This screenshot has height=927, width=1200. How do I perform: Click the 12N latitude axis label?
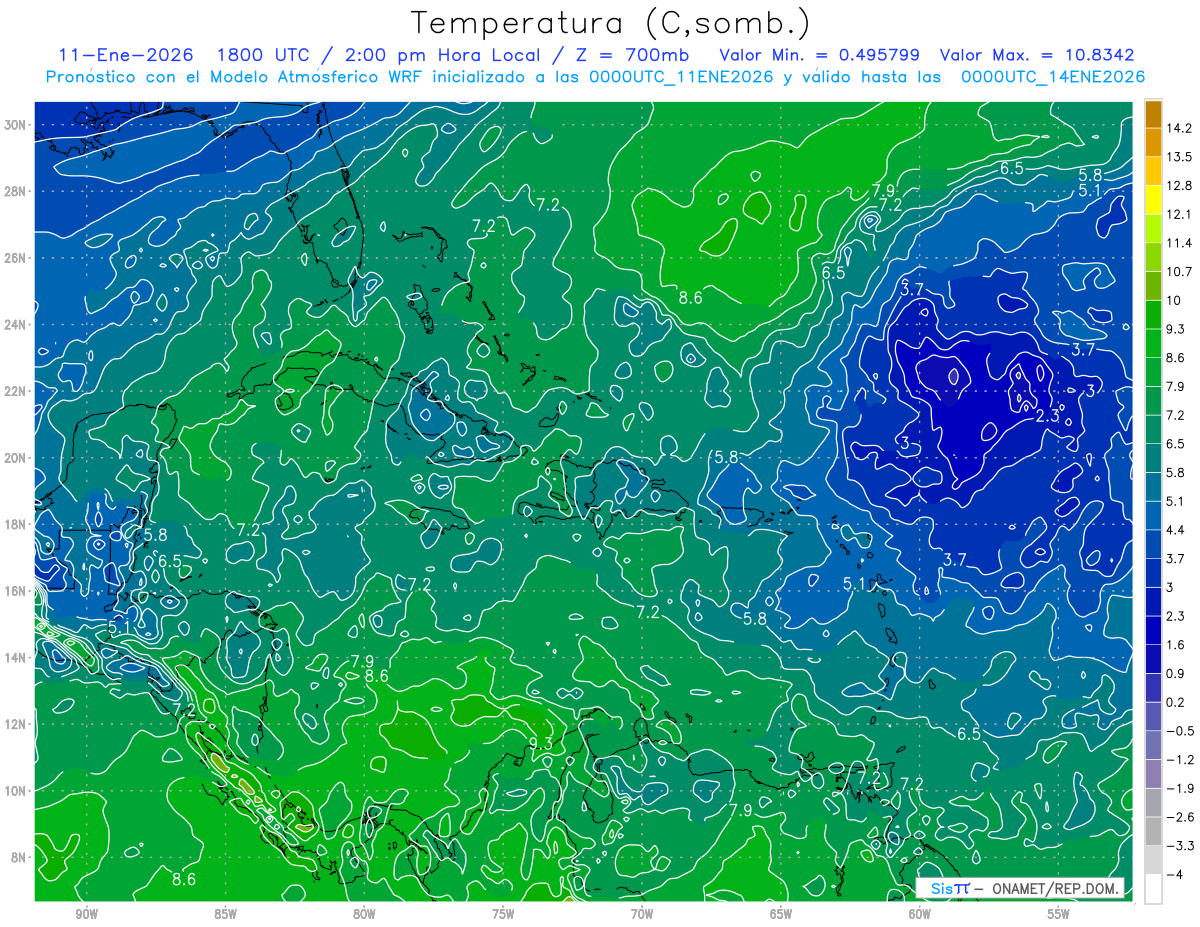tap(16, 724)
